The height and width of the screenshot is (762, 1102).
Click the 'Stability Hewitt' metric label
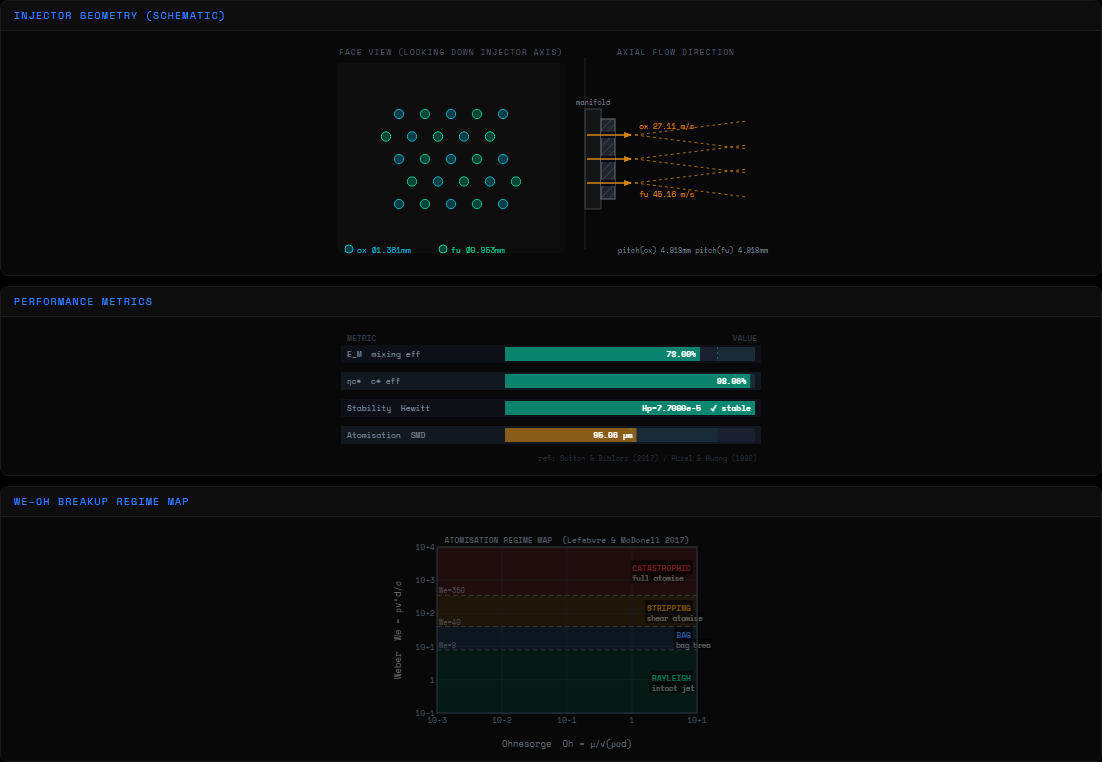388,408
